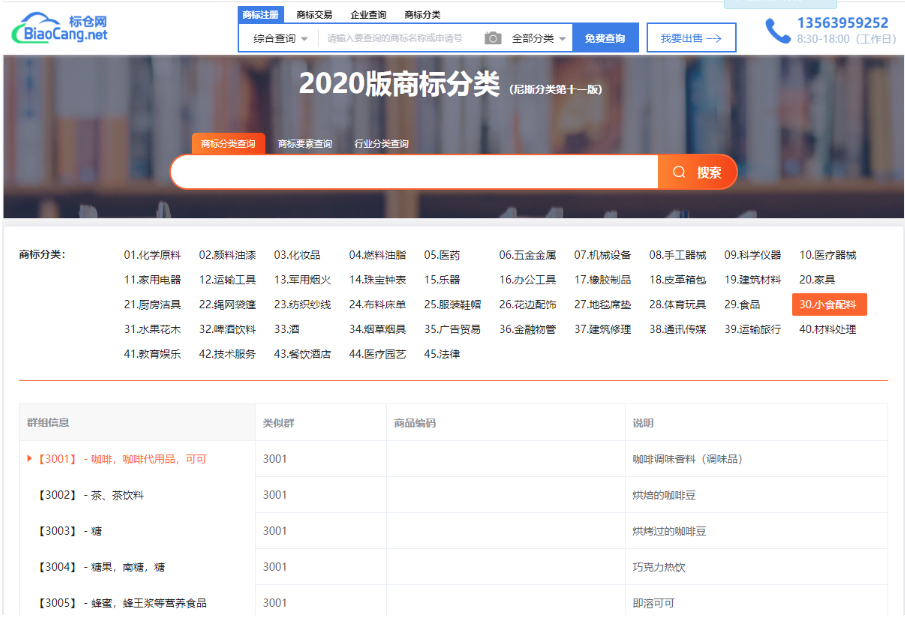
Task: Open the 综合查询 dropdown
Action: (280, 38)
